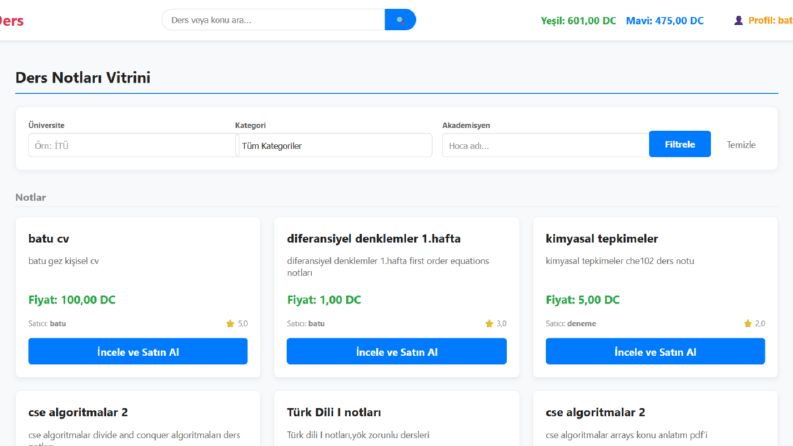Click 'diferansiyel denklemler 1.hafta' title
The image size is (793, 446).
pyautogui.click(x=374, y=239)
